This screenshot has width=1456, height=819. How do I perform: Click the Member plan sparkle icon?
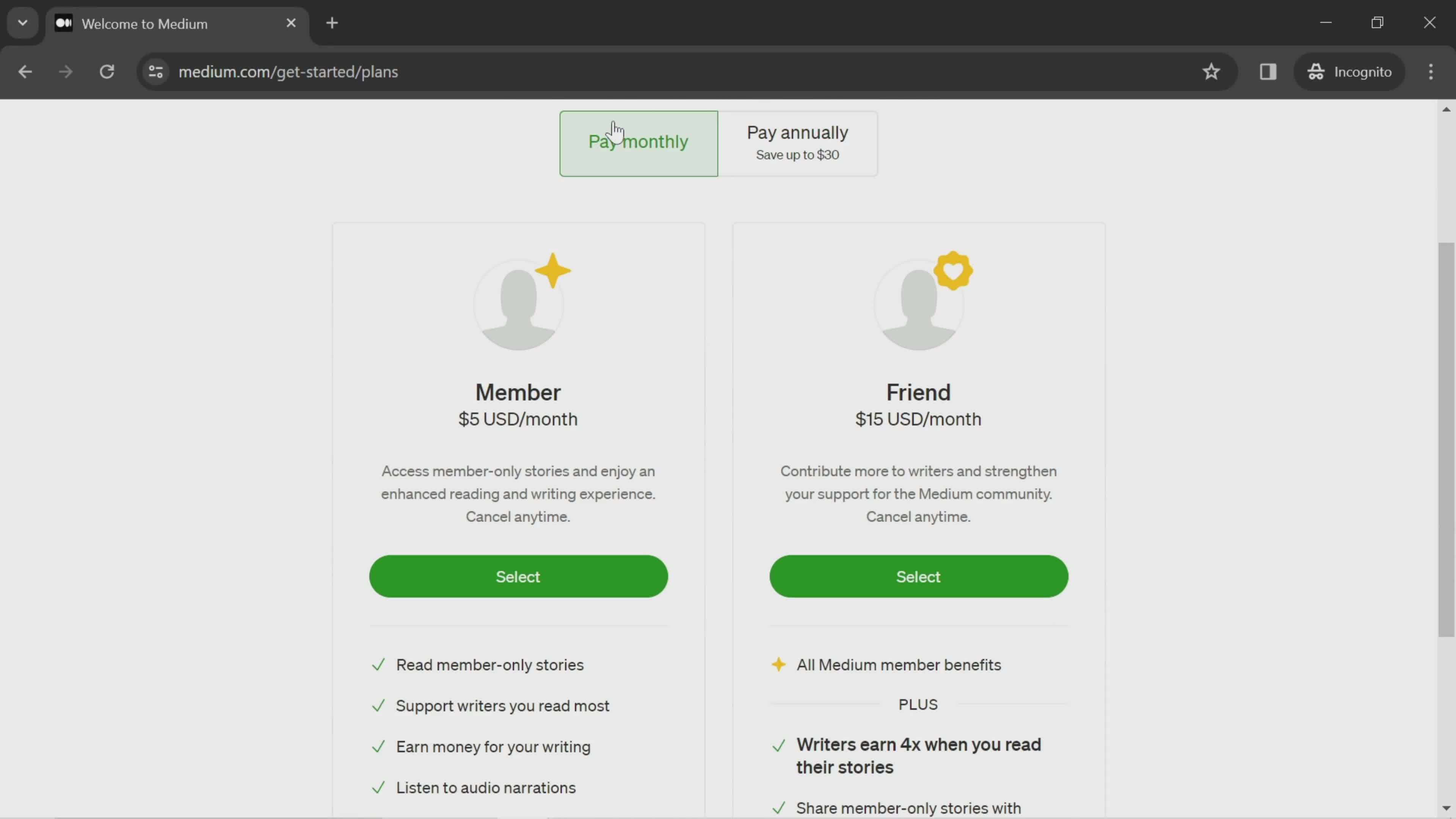point(554,269)
